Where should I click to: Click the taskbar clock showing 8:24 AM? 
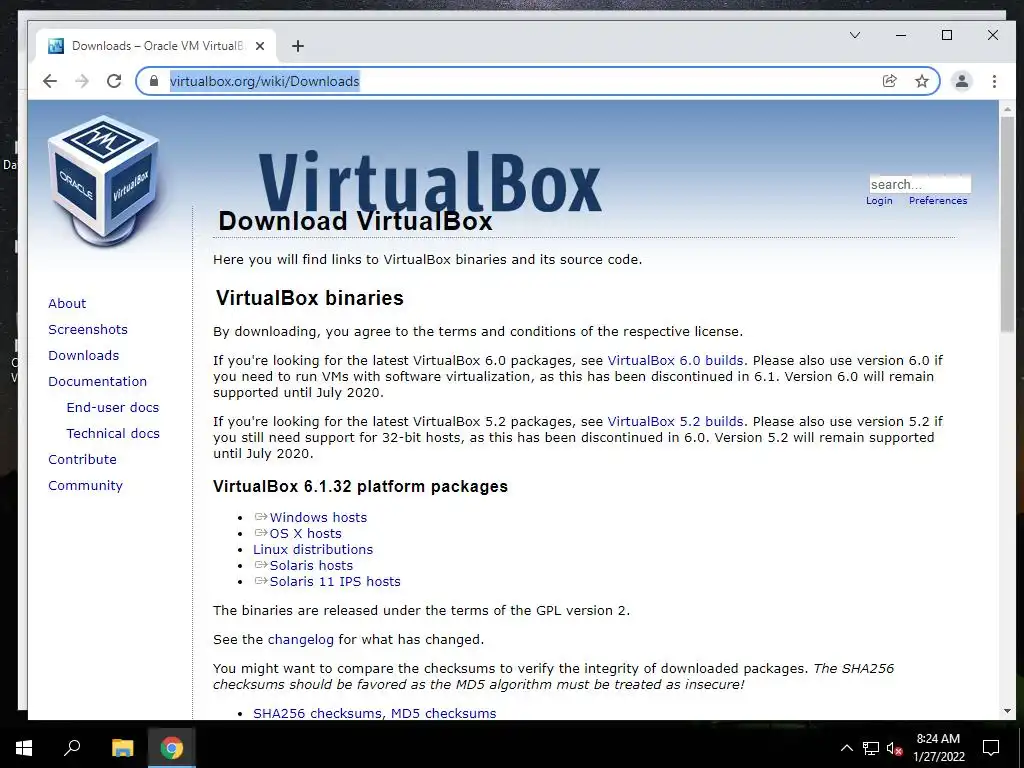pyautogui.click(x=938, y=748)
